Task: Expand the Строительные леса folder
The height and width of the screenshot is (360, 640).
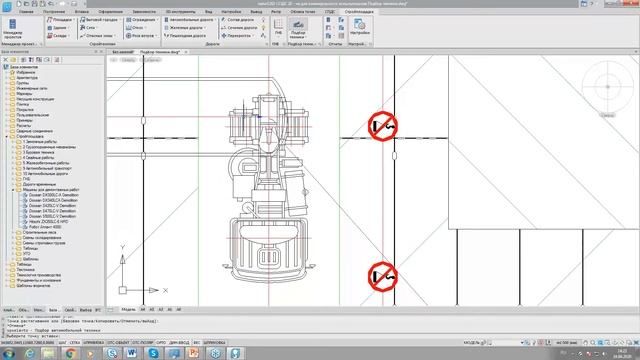Action: coord(13,232)
